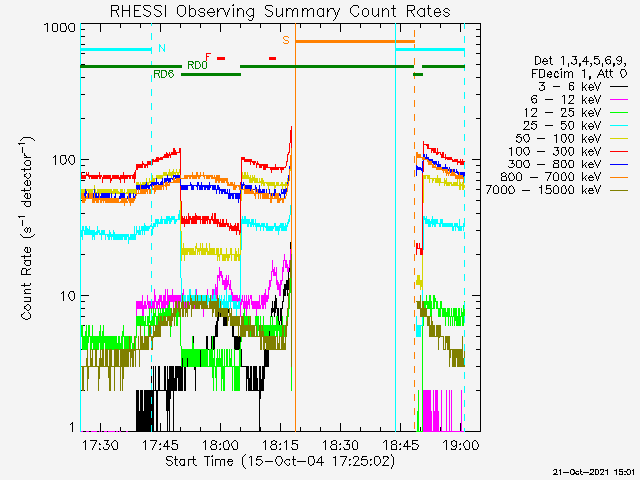Click the orange SAA horizontal bar at top
Viewport: 640px width, 480px height.
(355, 41)
